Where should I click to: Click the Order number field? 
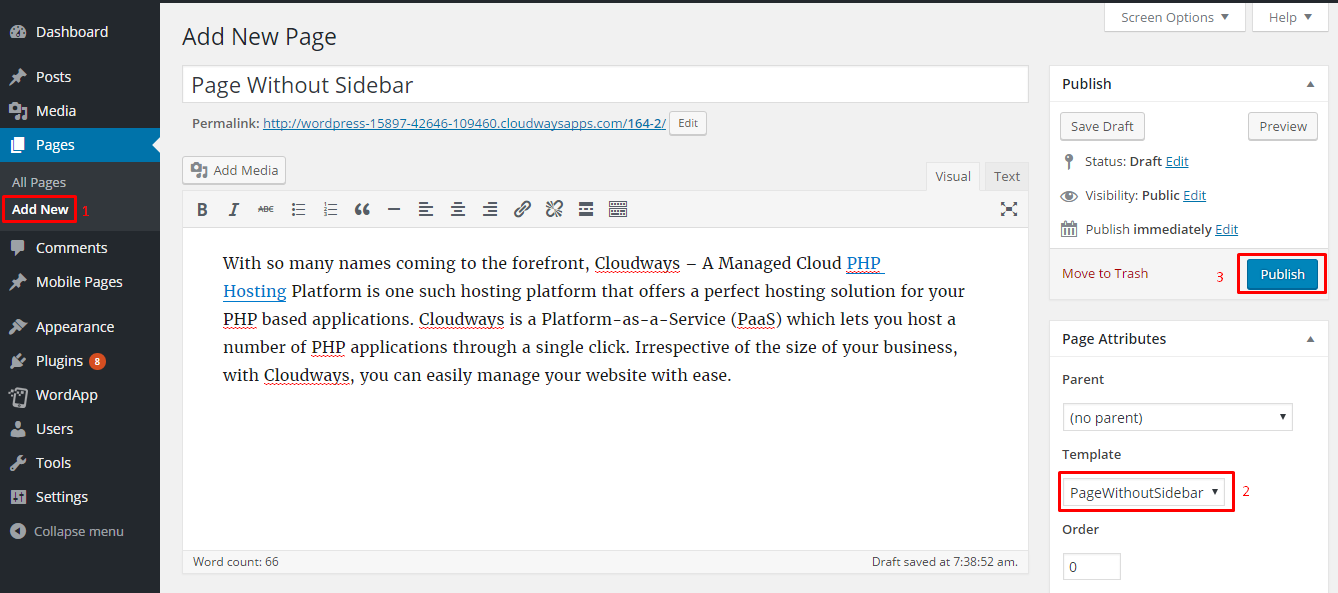[1091, 566]
